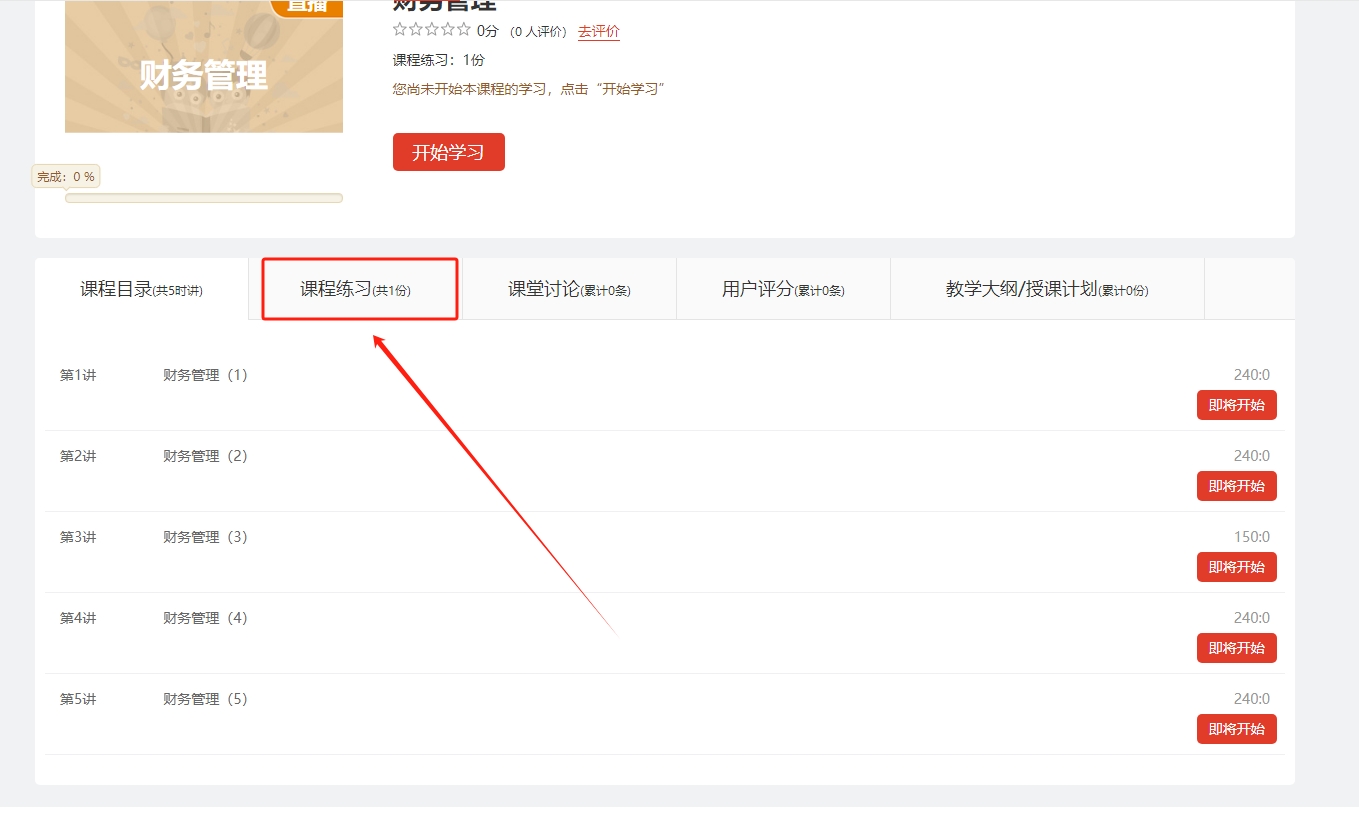
Task: Click 即将开始 button for lecture 4
Action: [x=1236, y=648]
